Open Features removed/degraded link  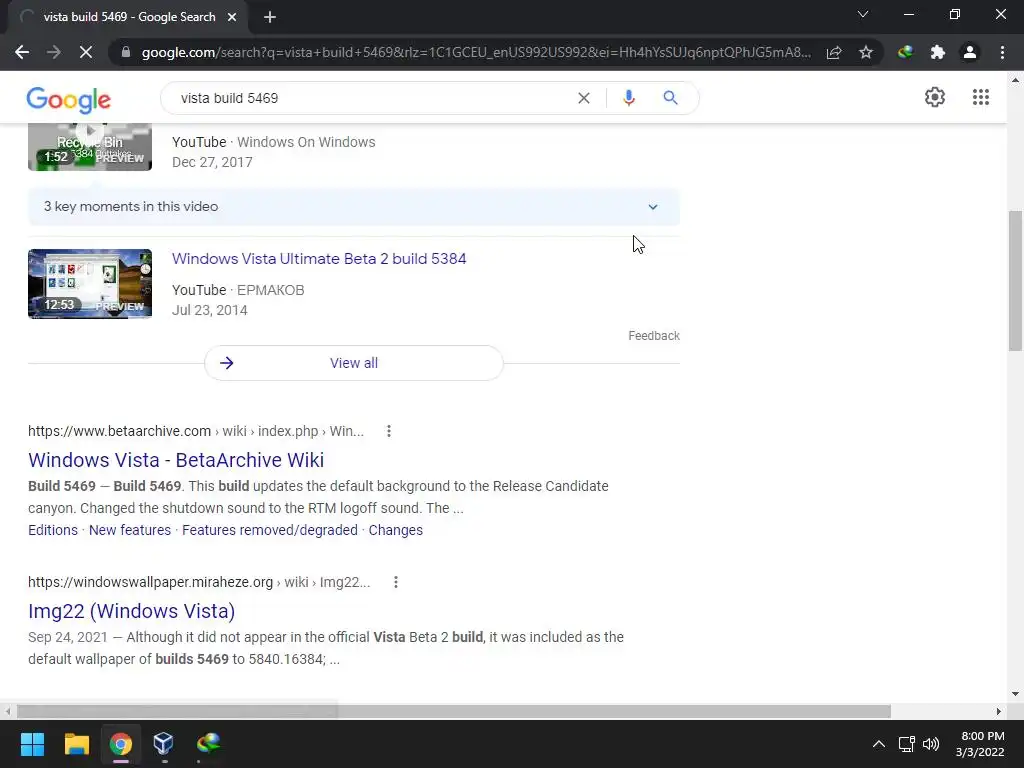pos(270,530)
